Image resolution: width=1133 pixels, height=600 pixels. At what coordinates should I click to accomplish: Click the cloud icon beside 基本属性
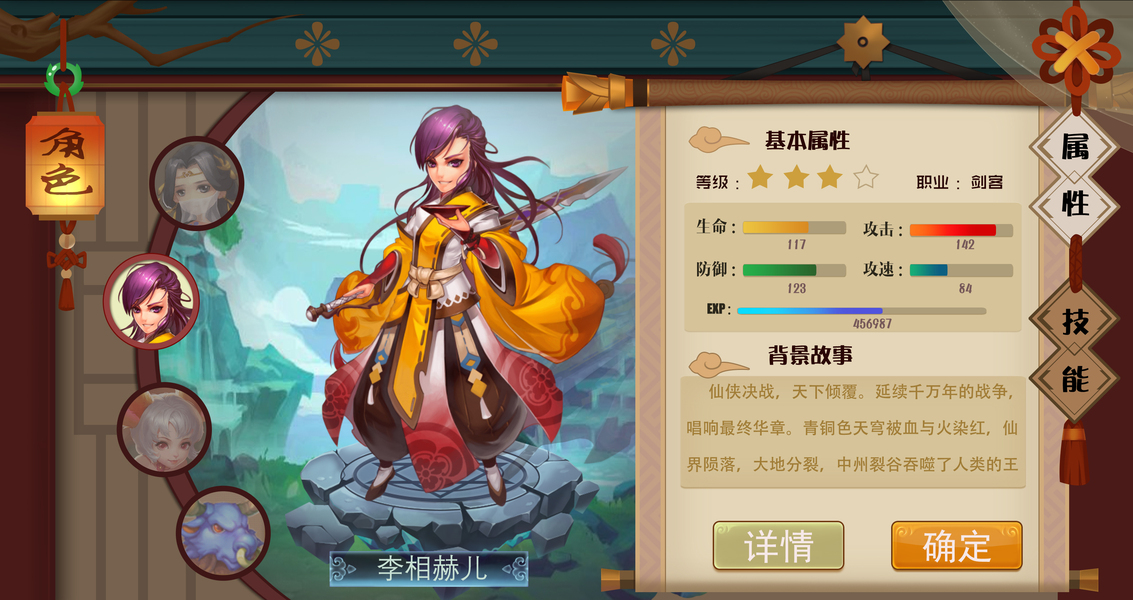[718, 139]
